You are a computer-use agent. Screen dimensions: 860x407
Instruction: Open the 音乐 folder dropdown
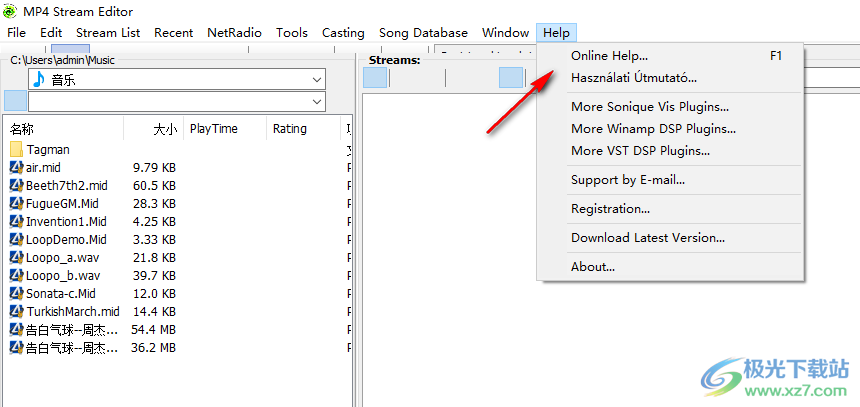coord(316,80)
